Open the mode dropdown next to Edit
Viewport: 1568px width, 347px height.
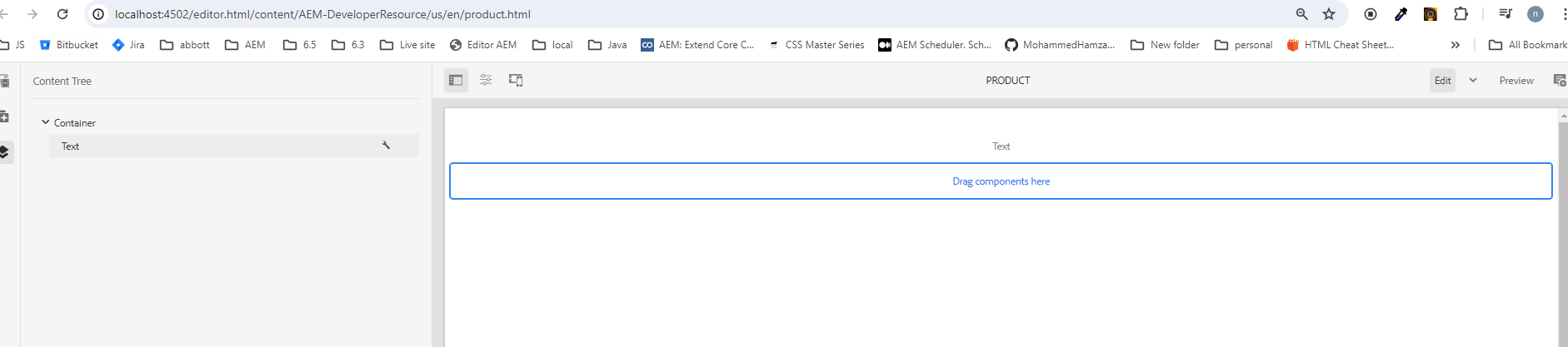[x=1473, y=81]
